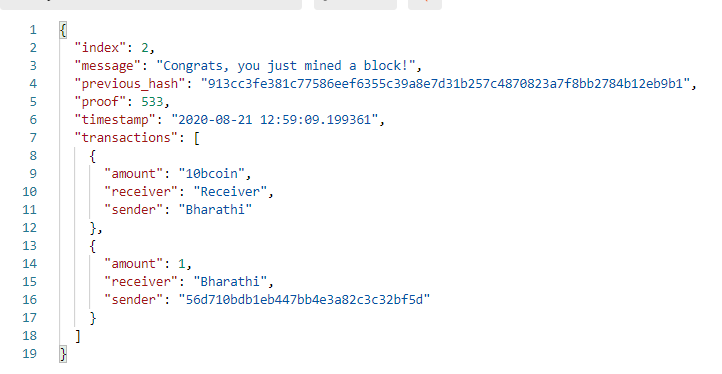Viewport: 722px width, 374px height.
Task: Select the "index" key
Action: click(100, 47)
